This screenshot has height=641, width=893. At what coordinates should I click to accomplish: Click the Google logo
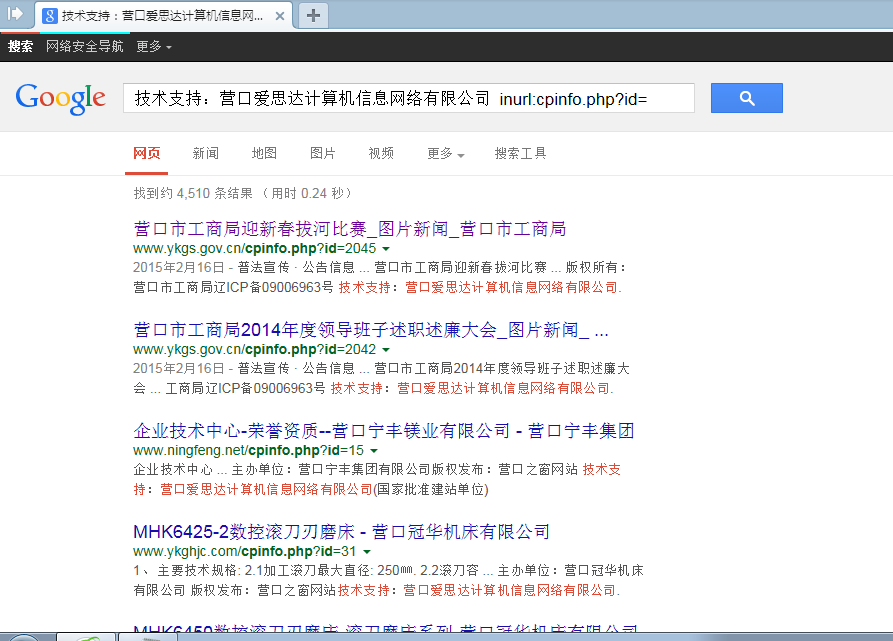[x=60, y=99]
